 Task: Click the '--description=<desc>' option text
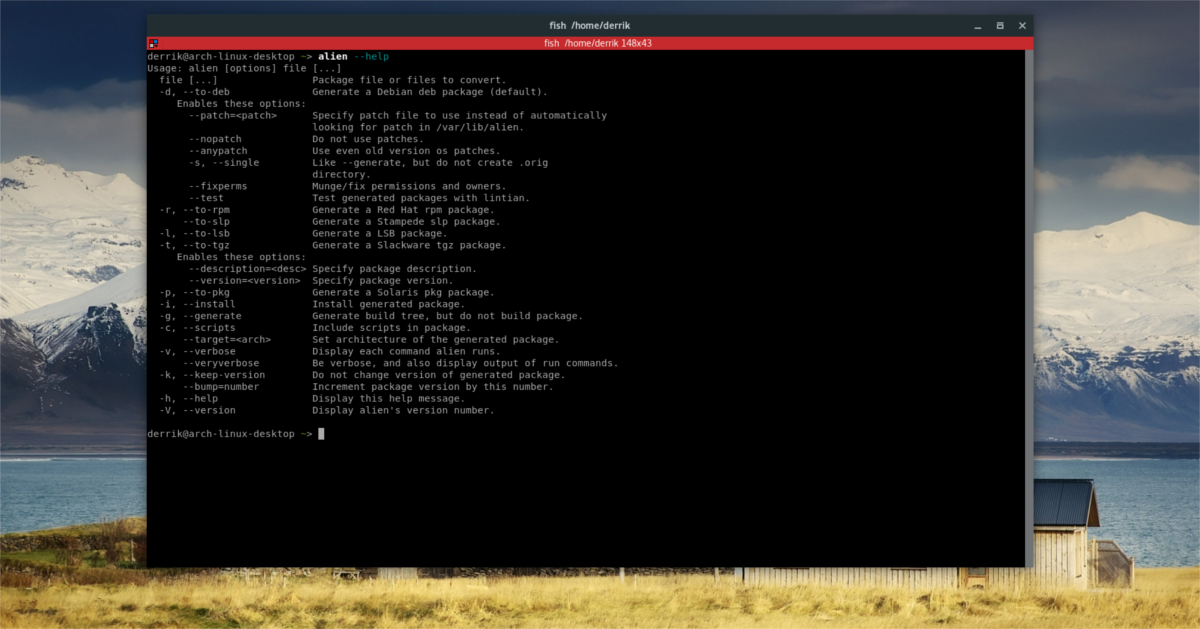247,268
